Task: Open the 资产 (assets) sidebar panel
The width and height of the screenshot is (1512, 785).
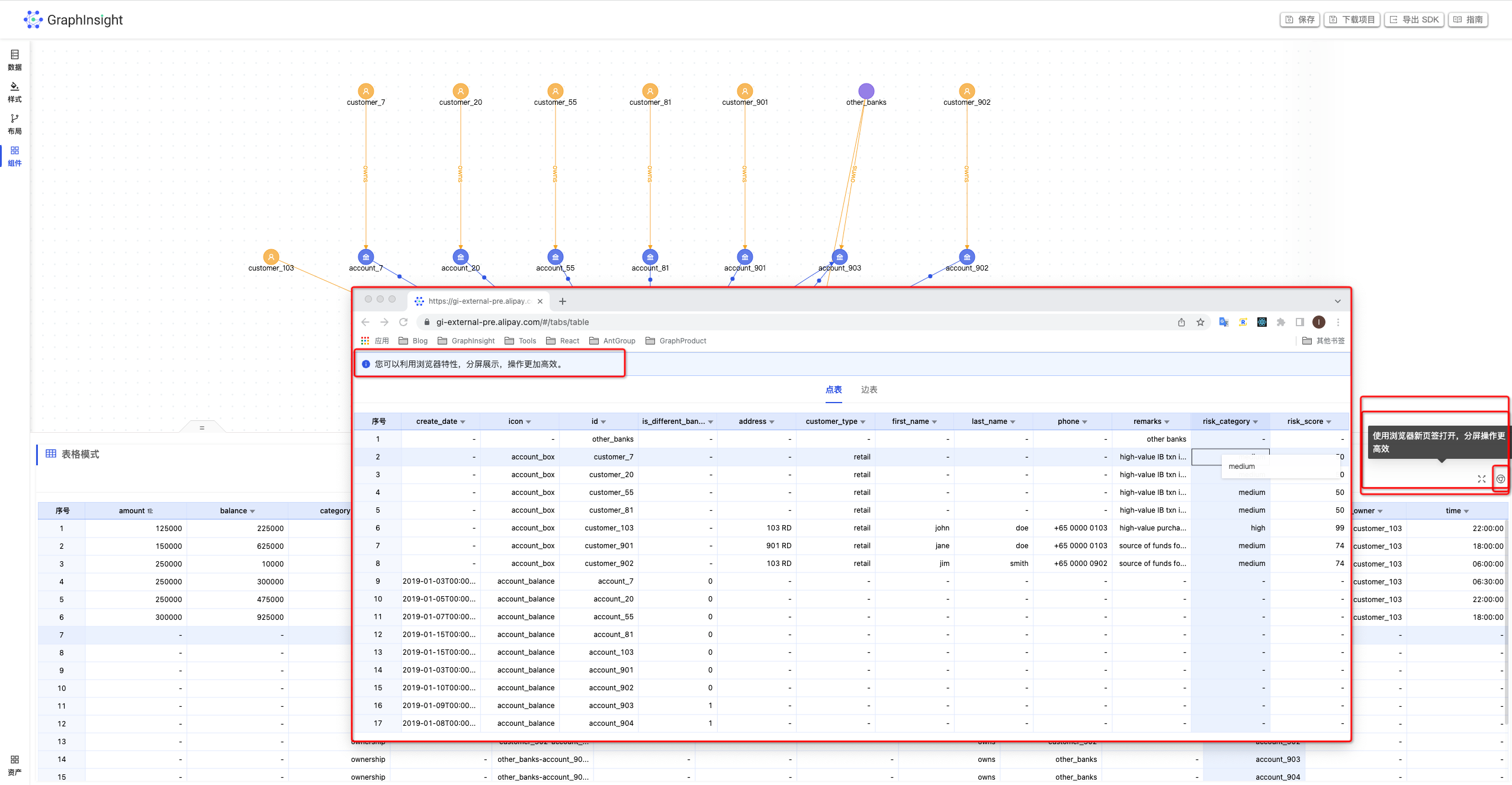Action: coord(15,765)
